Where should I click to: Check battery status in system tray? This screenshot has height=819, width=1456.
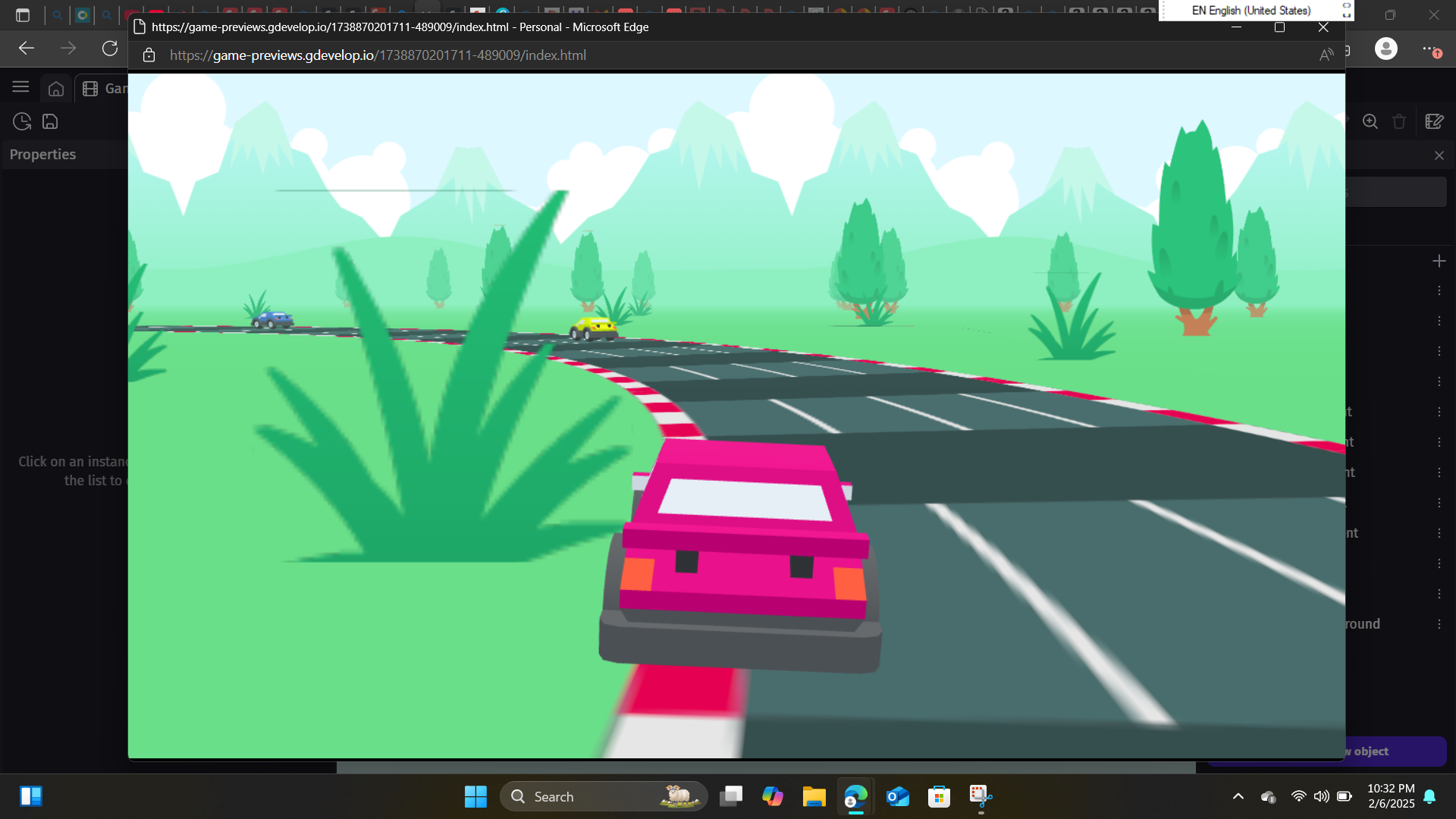click(x=1345, y=797)
